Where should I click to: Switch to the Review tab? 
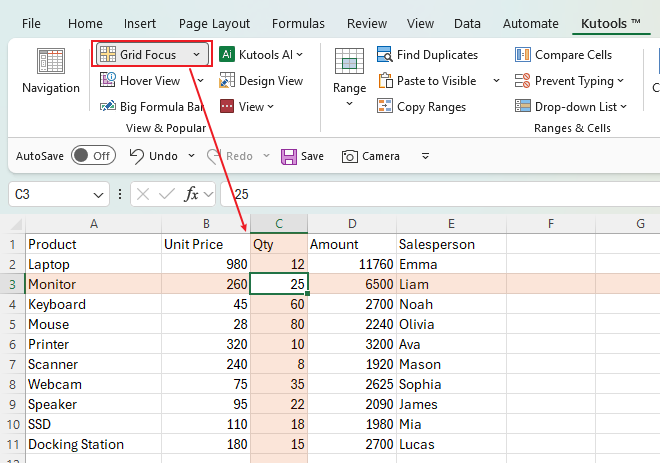point(367,24)
